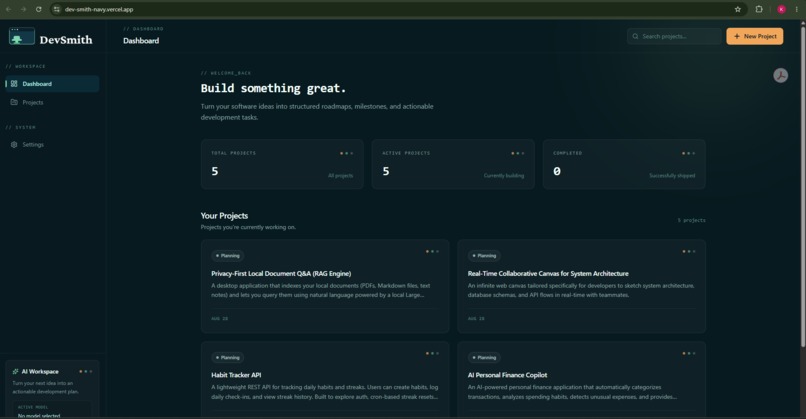Screen dimensions: 806x419
Task: Open the browser profile avatar
Action: (781, 9)
